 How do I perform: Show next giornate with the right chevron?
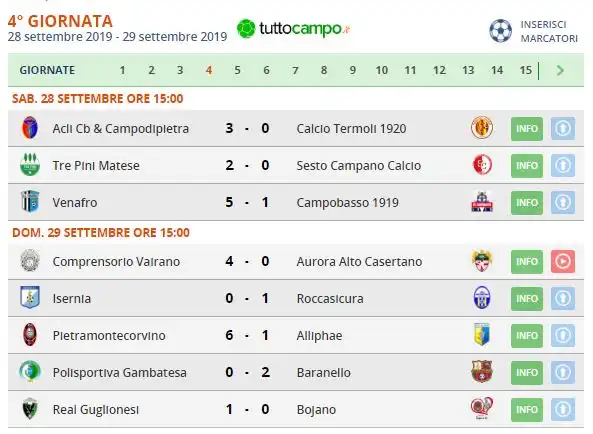click(560, 70)
